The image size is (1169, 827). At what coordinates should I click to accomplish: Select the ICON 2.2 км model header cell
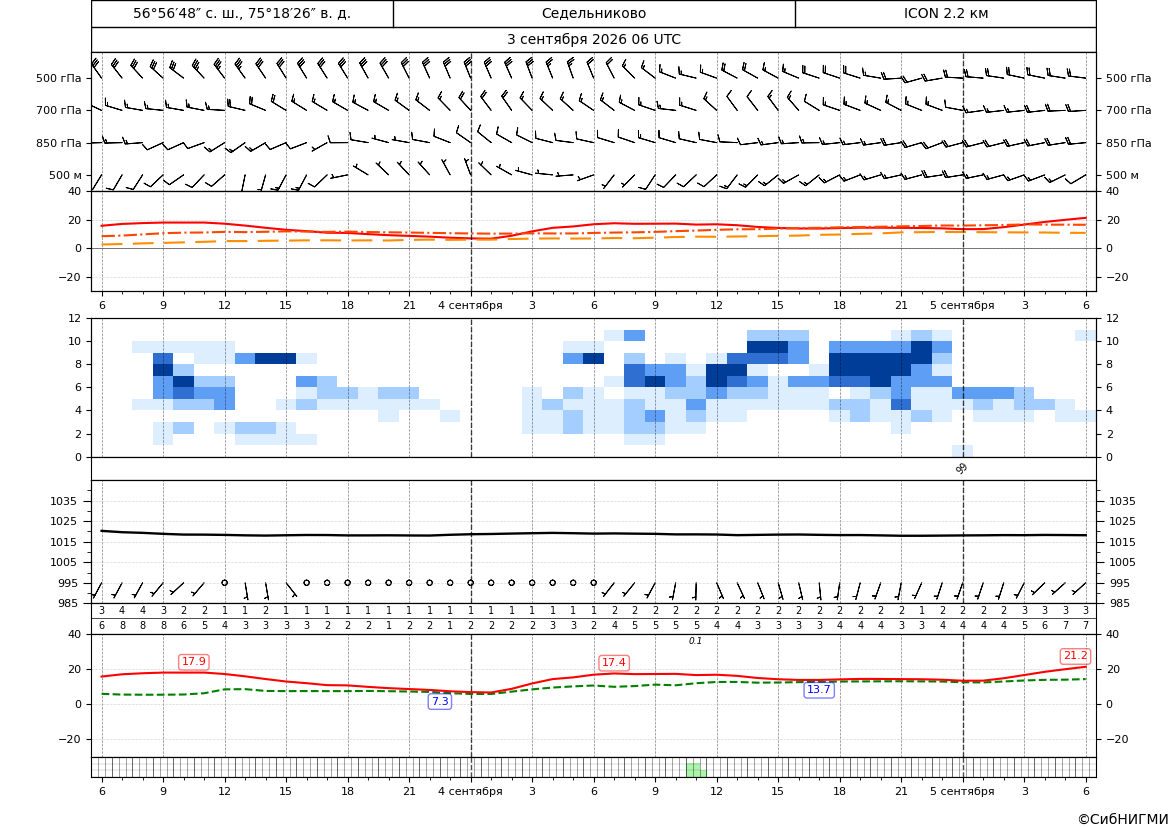pyautogui.click(x=945, y=14)
